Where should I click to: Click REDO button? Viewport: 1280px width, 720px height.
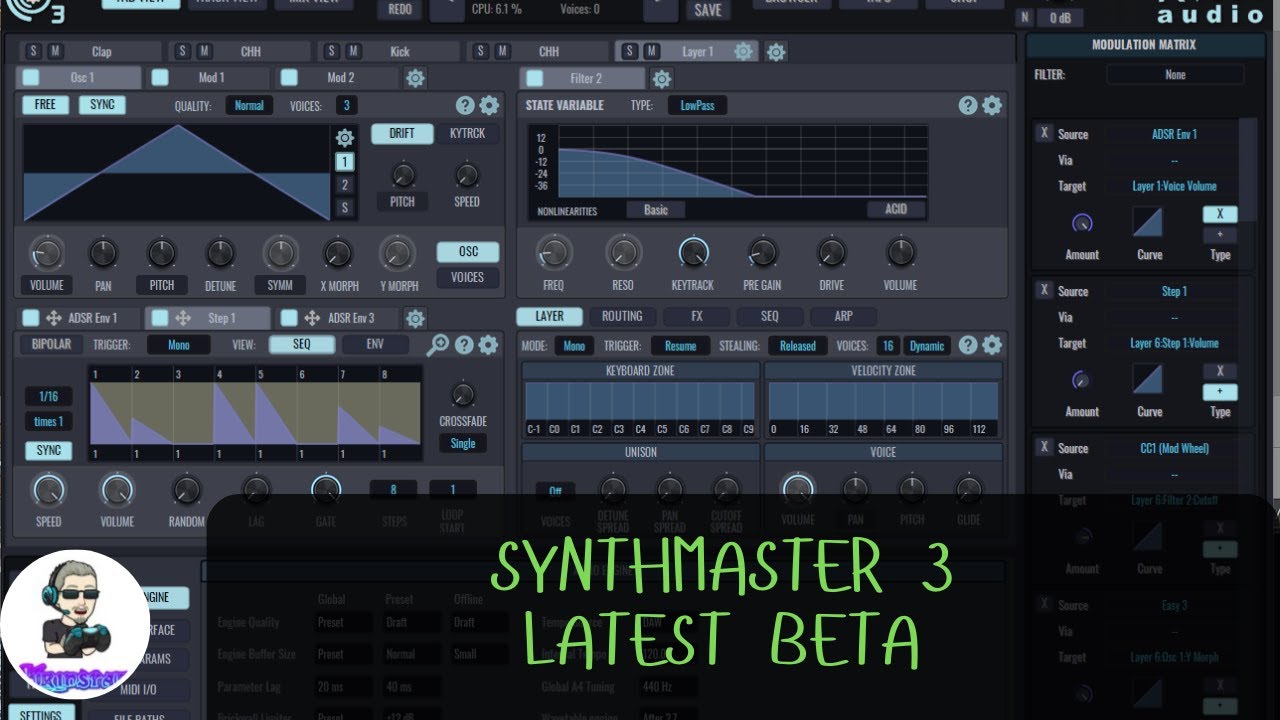[398, 10]
